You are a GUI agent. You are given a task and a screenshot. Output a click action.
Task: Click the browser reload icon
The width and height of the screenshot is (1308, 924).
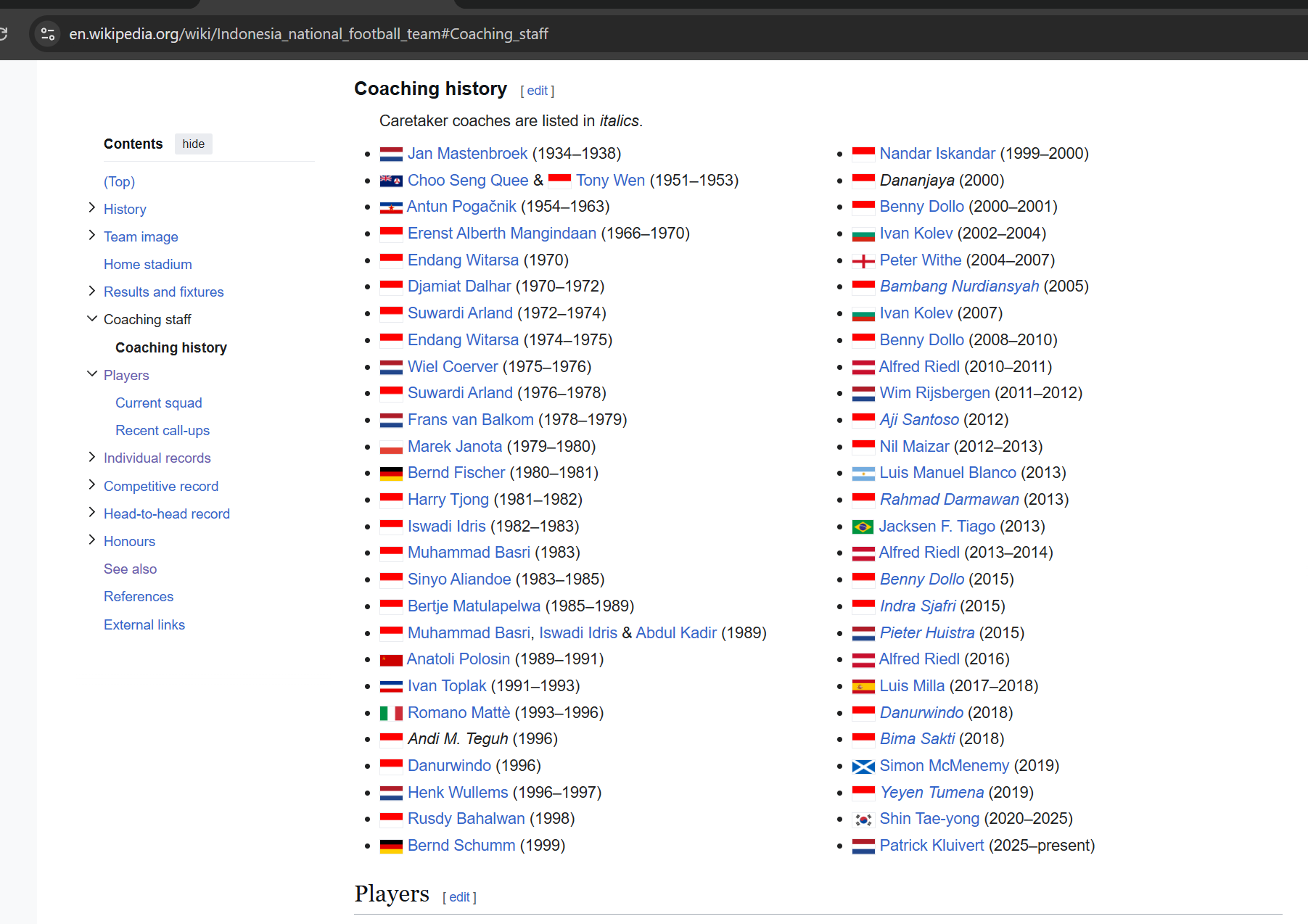pyautogui.click(x=4, y=33)
